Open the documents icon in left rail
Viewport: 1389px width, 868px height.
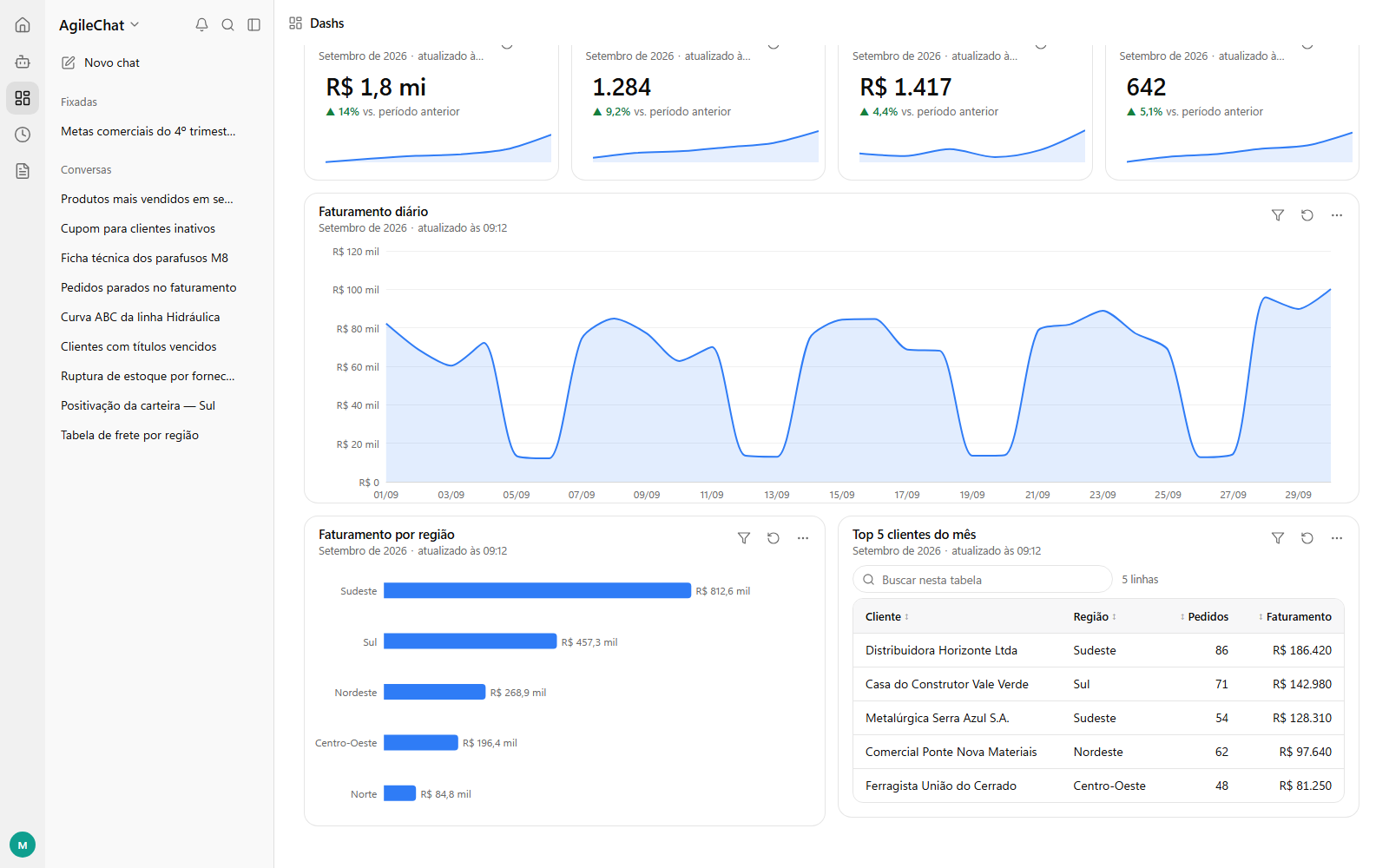coord(23,171)
